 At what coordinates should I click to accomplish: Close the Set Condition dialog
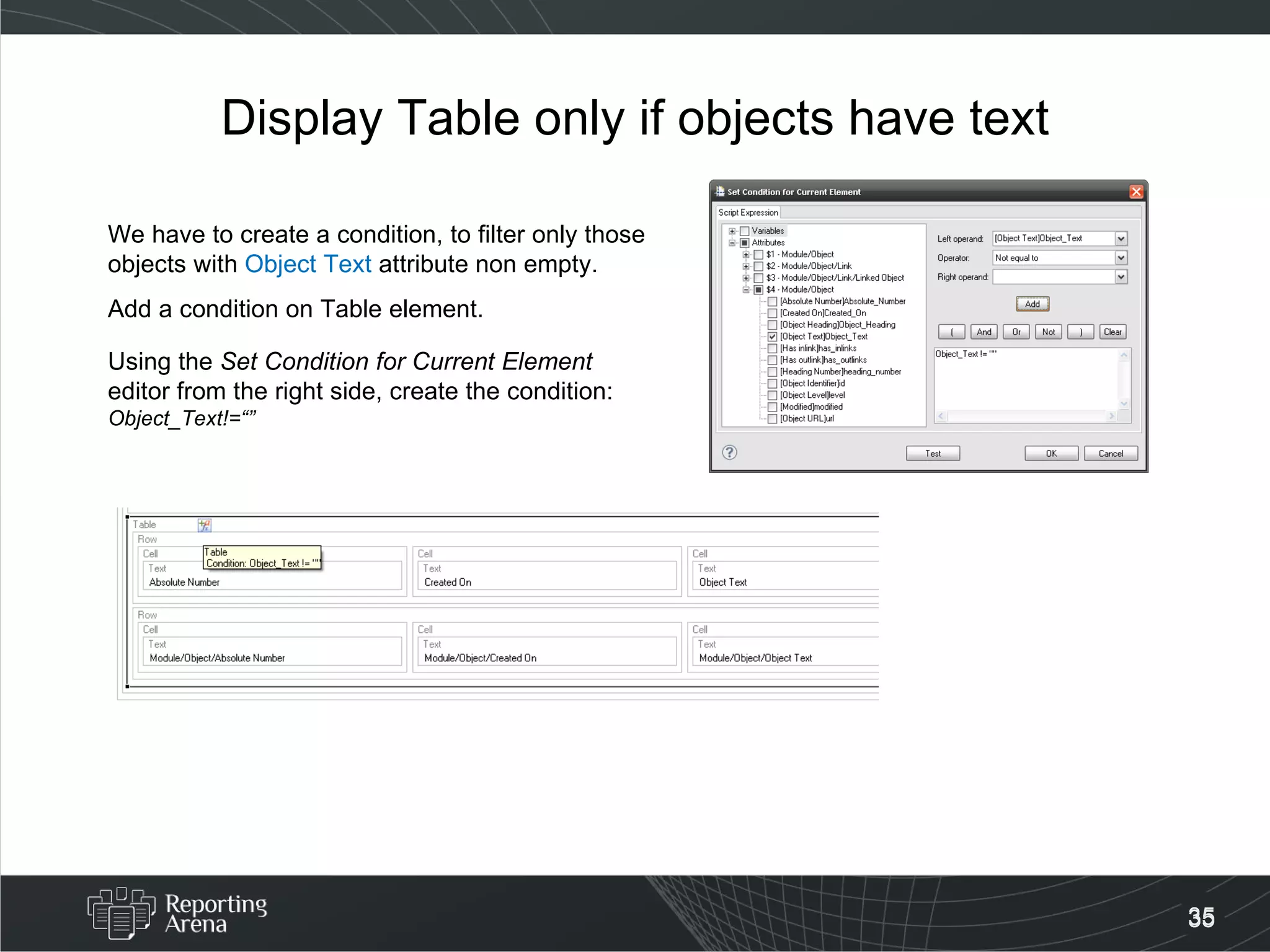pos(1136,192)
